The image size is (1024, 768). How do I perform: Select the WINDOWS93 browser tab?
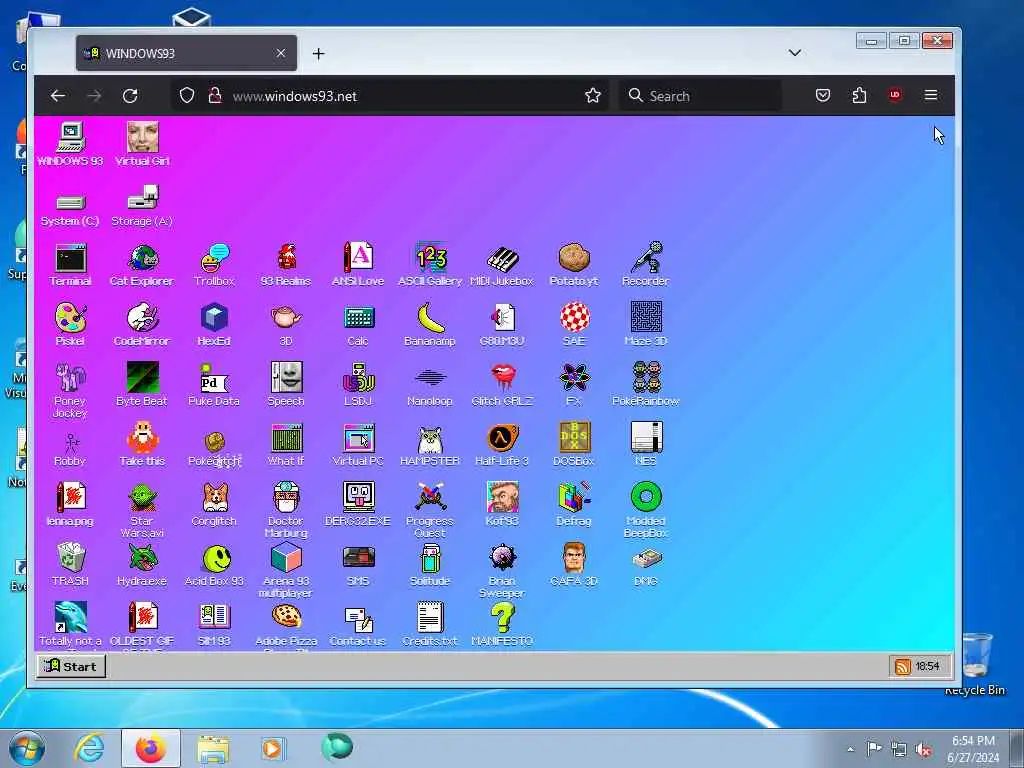coord(186,53)
